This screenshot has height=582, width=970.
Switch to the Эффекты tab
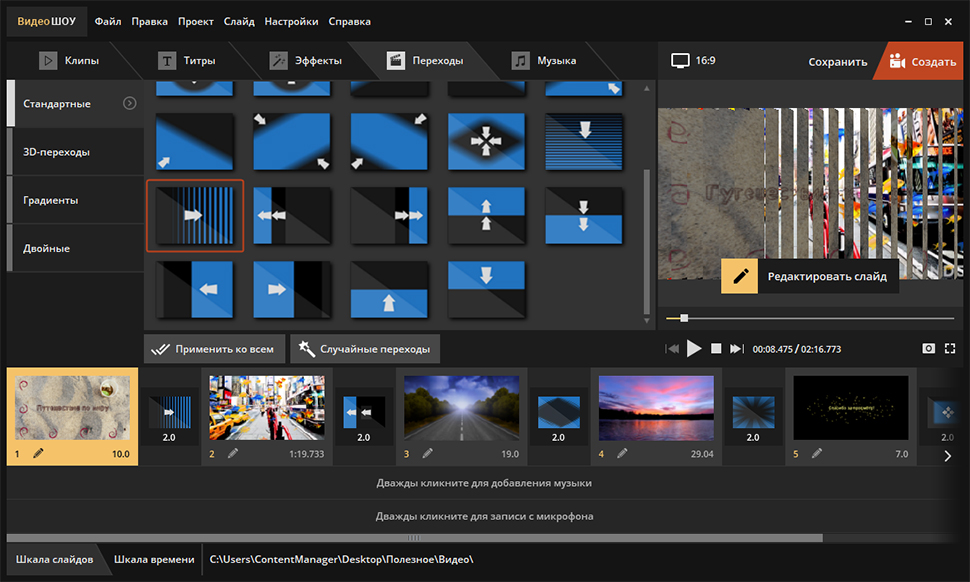coord(306,61)
